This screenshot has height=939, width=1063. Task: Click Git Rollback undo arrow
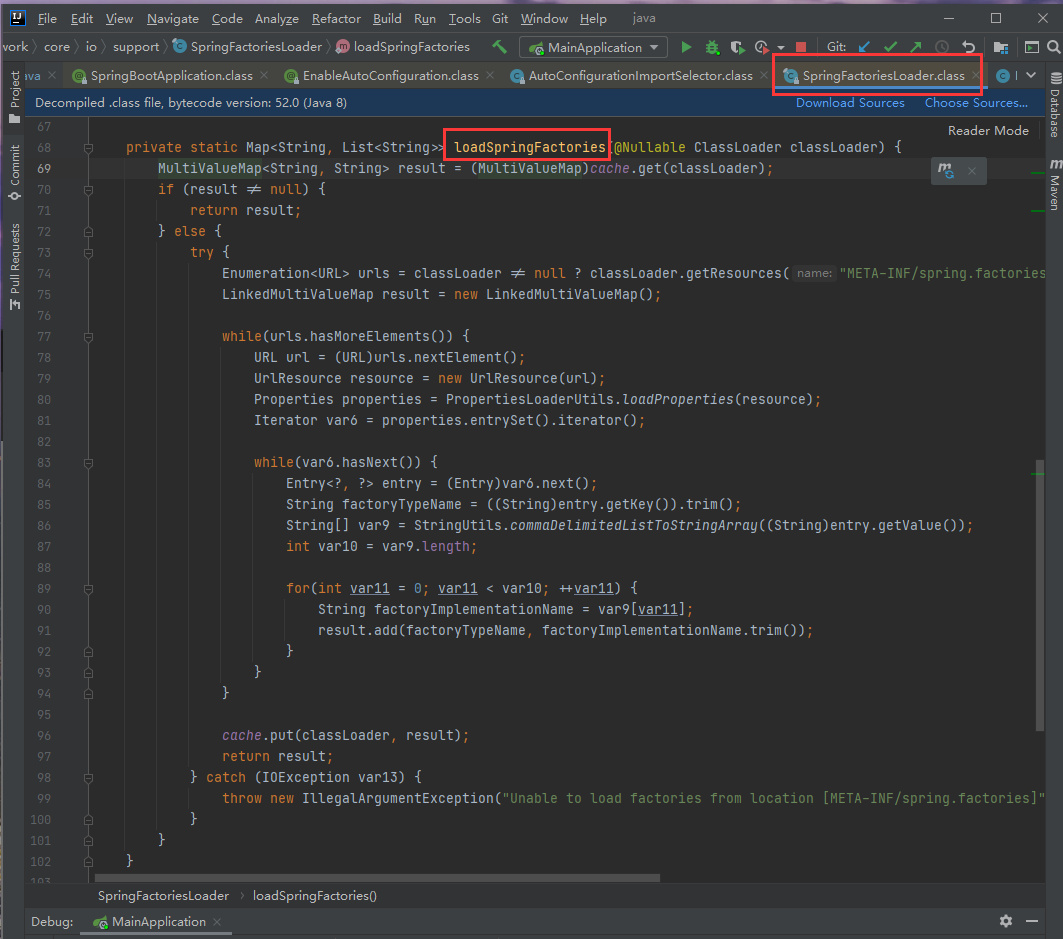point(968,47)
